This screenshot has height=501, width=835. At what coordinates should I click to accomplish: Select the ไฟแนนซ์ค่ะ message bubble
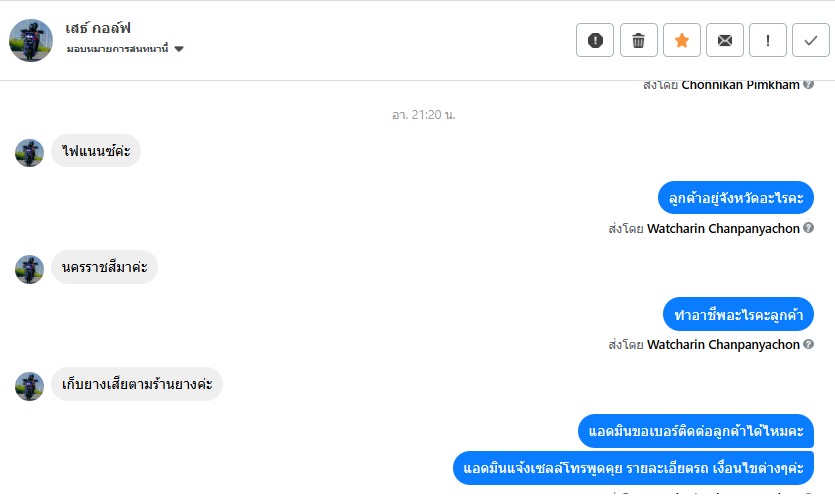coord(96,151)
